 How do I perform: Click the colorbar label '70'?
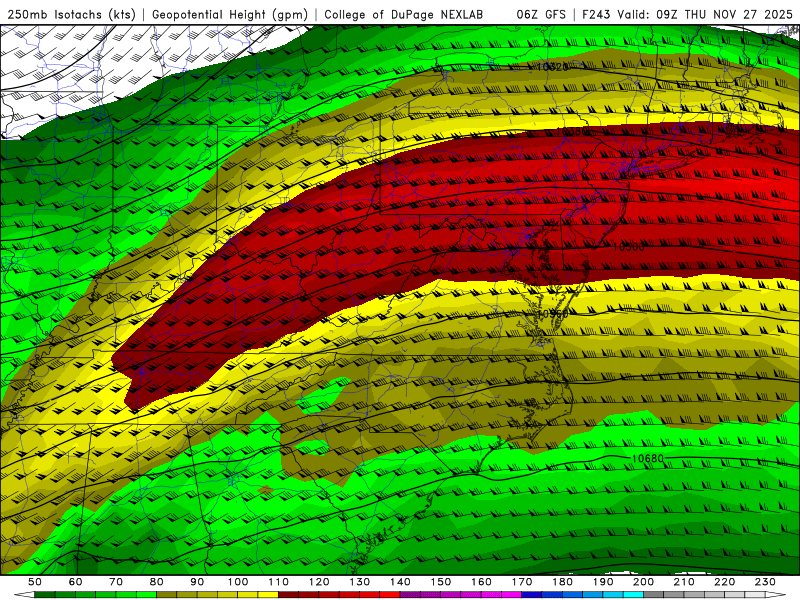[x=116, y=582]
